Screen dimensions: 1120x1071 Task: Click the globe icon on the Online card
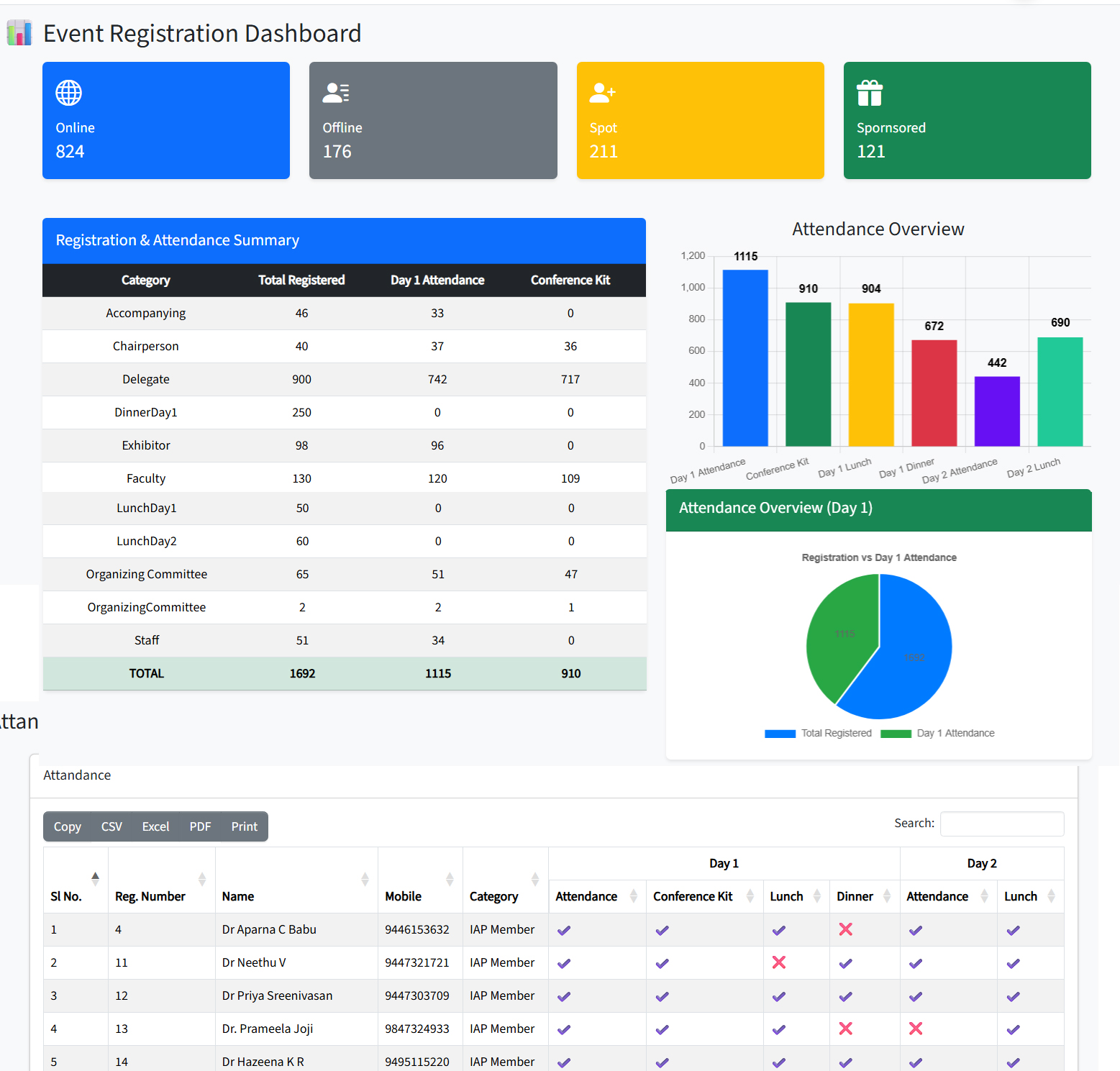click(x=68, y=92)
